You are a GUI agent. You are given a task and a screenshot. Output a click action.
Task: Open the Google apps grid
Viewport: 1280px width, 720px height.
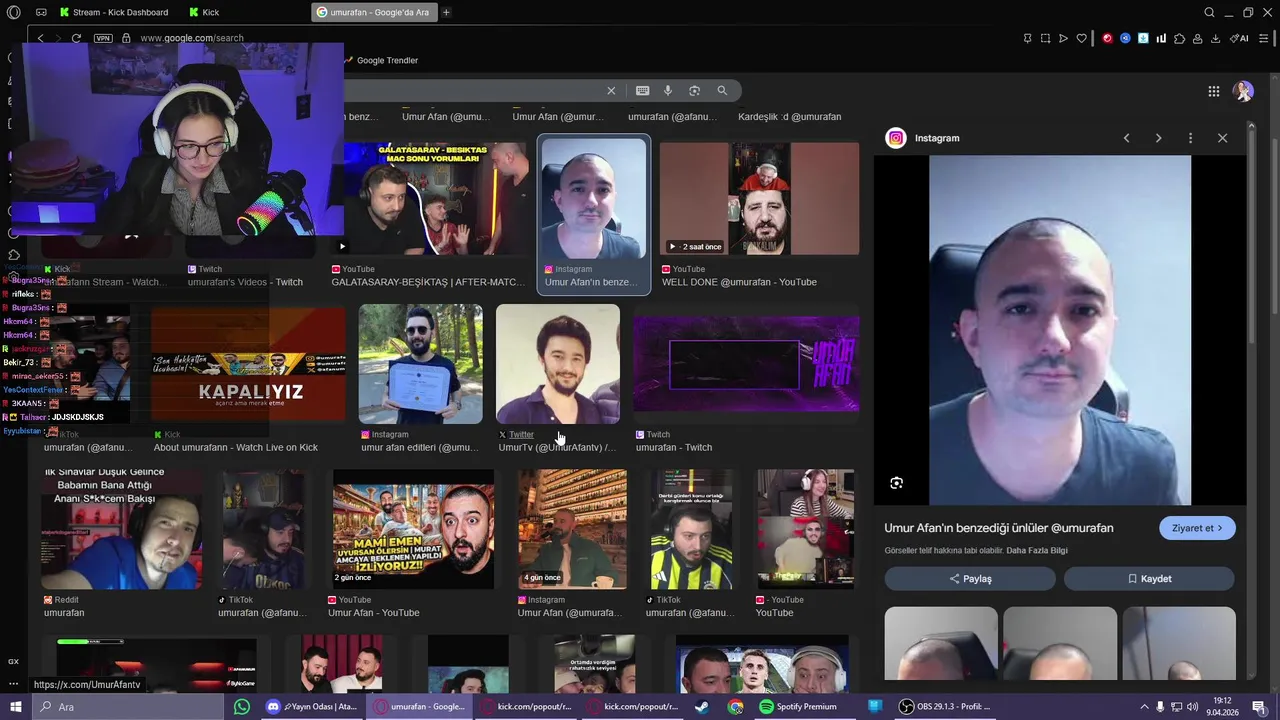click(x=1213, y=91)
